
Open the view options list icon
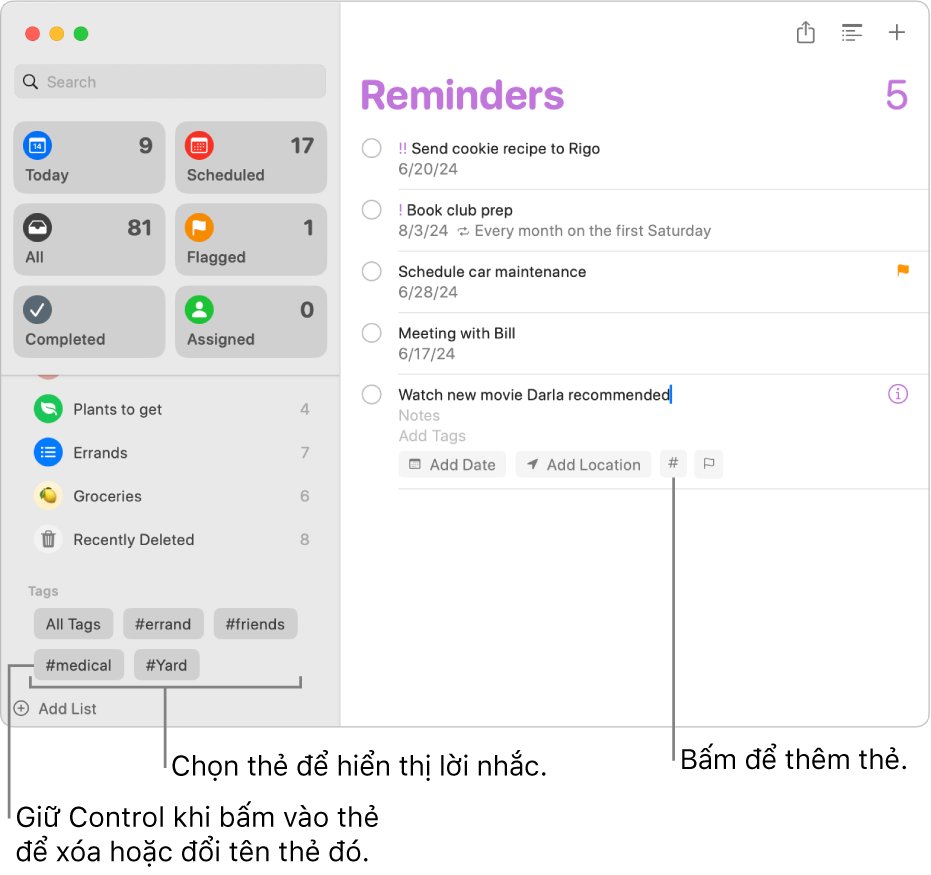coord(851,33)
